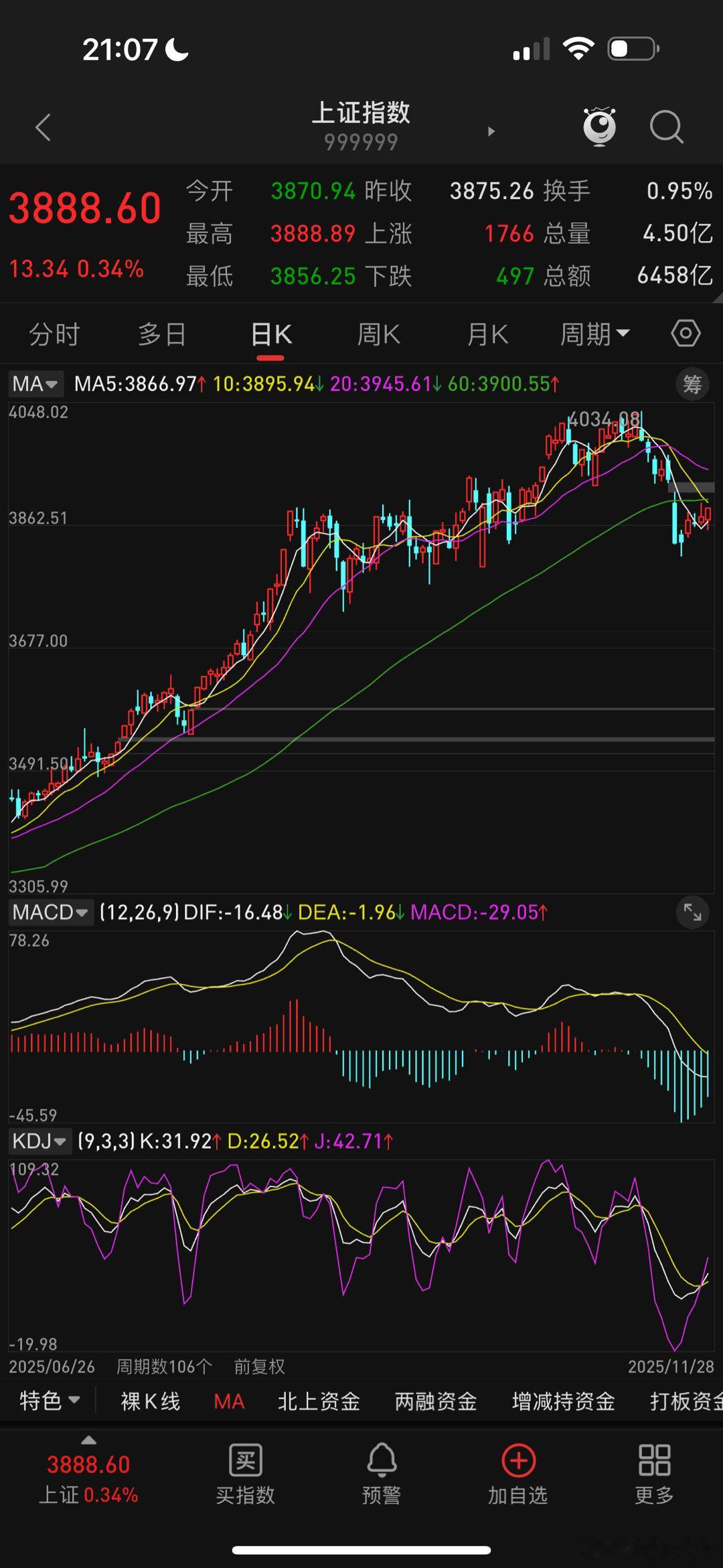
Task: Open the search magnifier icon
Action: (x=667, y=127)
